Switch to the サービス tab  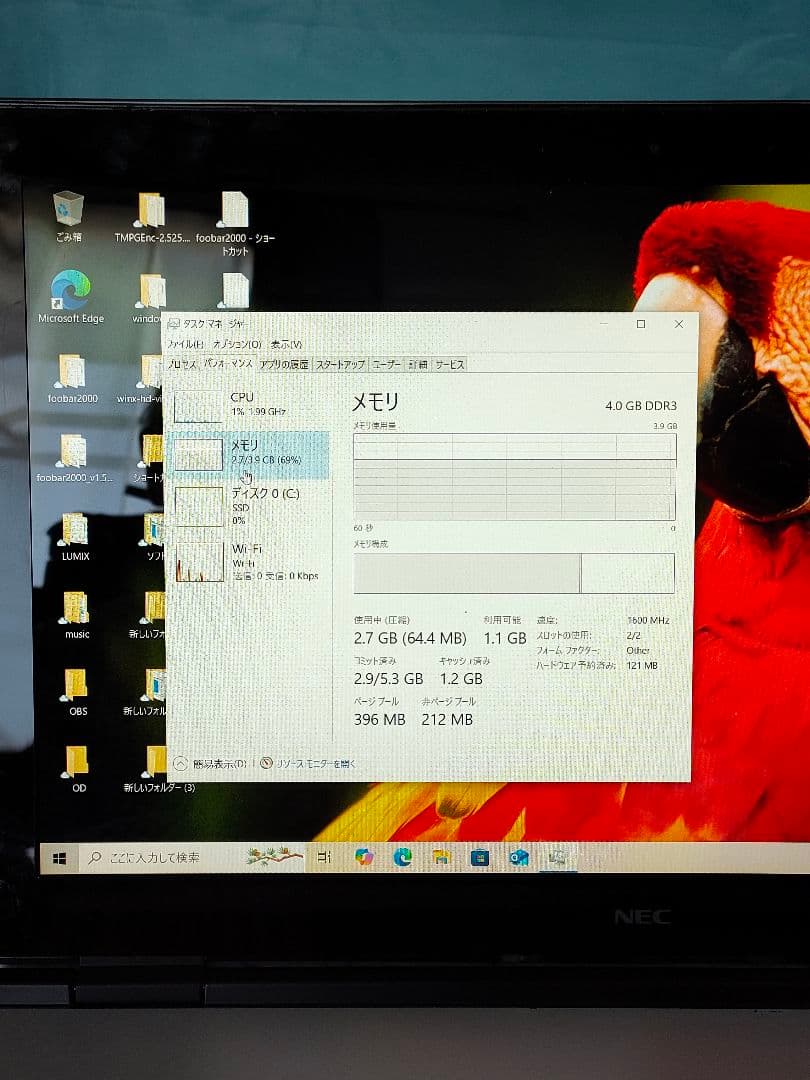point(450,366)
